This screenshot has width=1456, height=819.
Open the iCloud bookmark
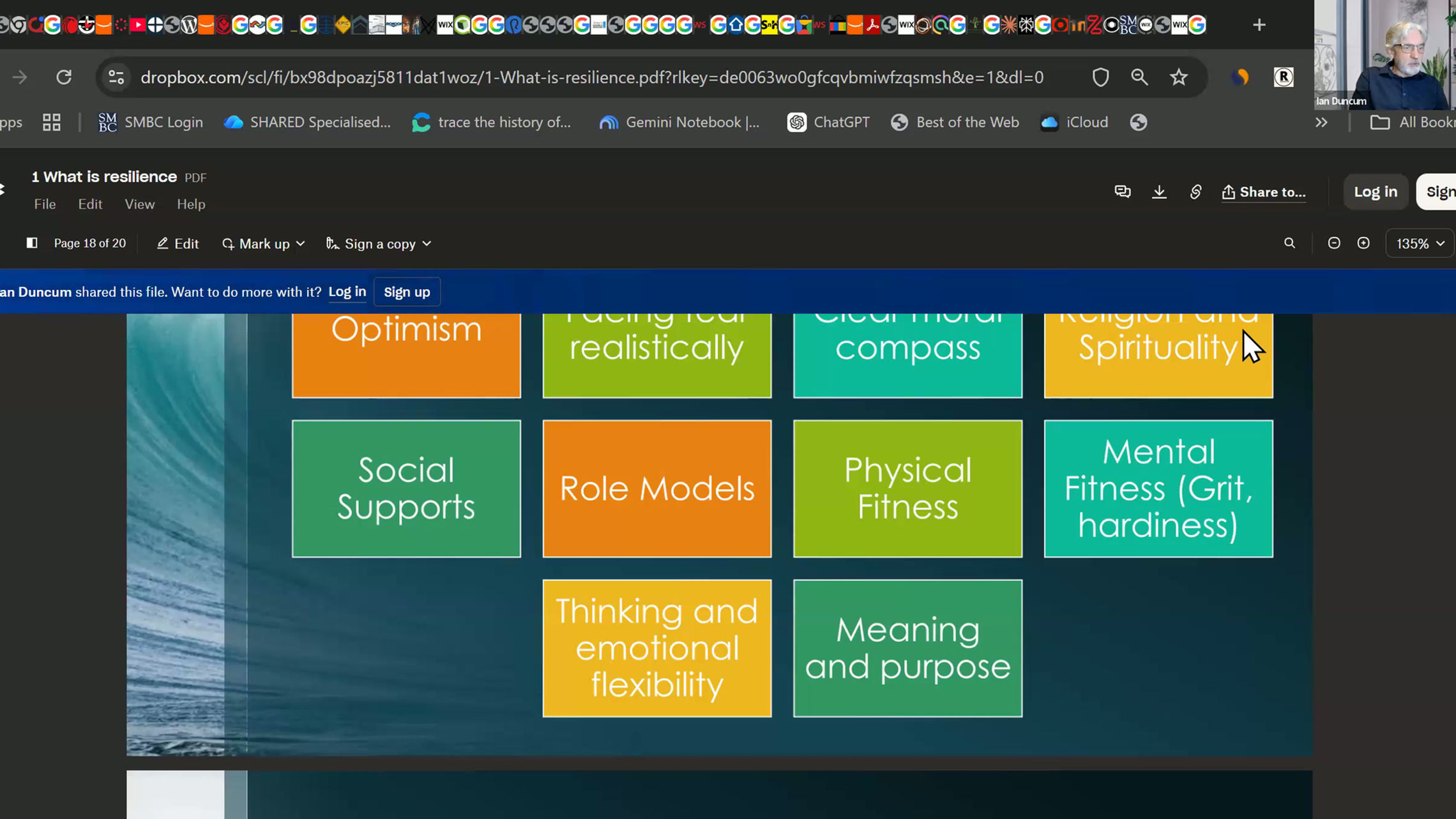click(1074, 122)
